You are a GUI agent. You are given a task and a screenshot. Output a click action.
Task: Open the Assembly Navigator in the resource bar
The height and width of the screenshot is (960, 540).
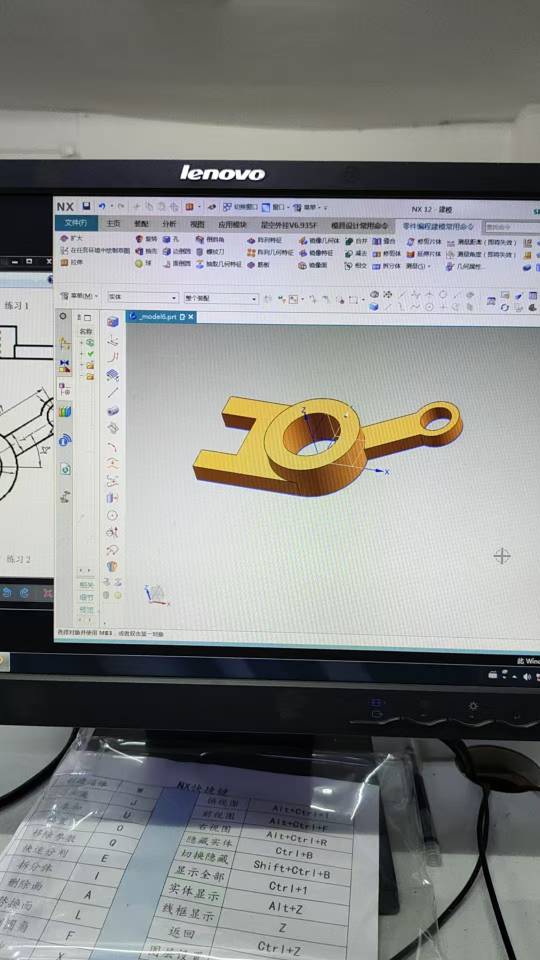pos(64,344)
